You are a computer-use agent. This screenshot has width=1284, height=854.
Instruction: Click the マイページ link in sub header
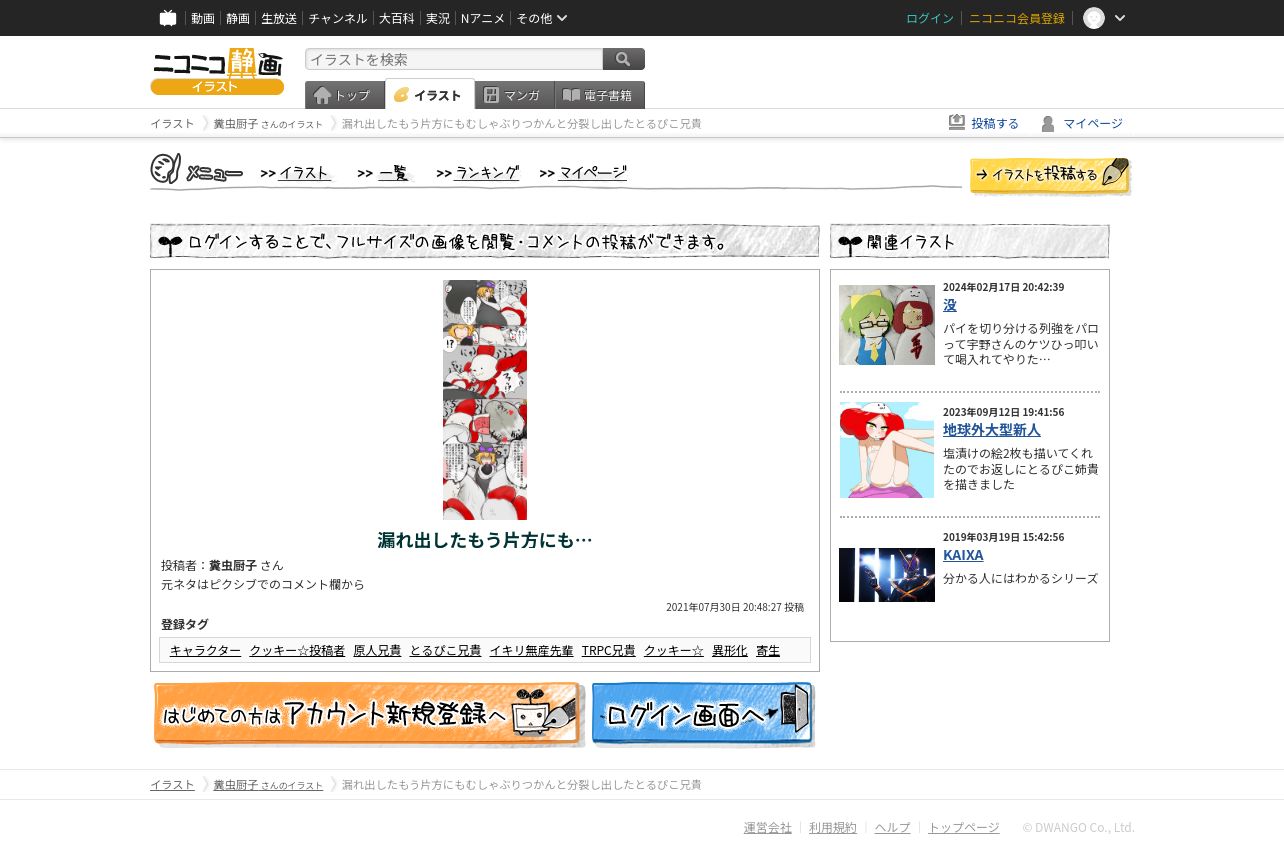click(1093, 123)
